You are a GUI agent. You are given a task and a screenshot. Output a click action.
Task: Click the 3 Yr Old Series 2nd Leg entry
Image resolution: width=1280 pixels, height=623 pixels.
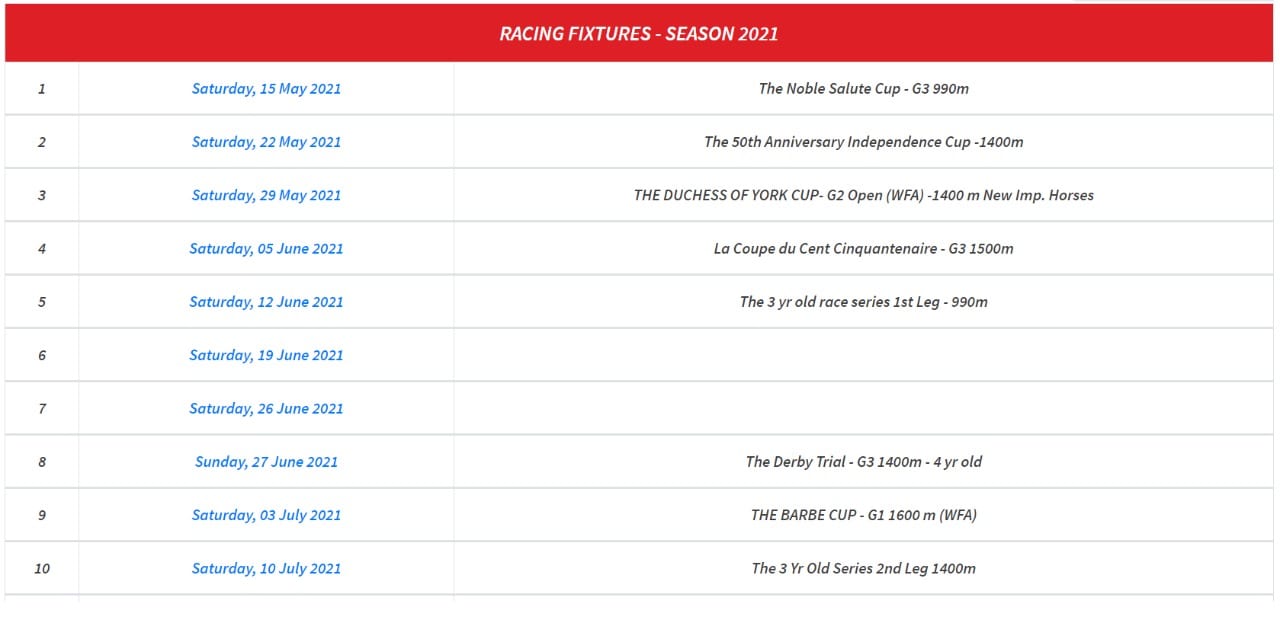click(x=864, y=569)
